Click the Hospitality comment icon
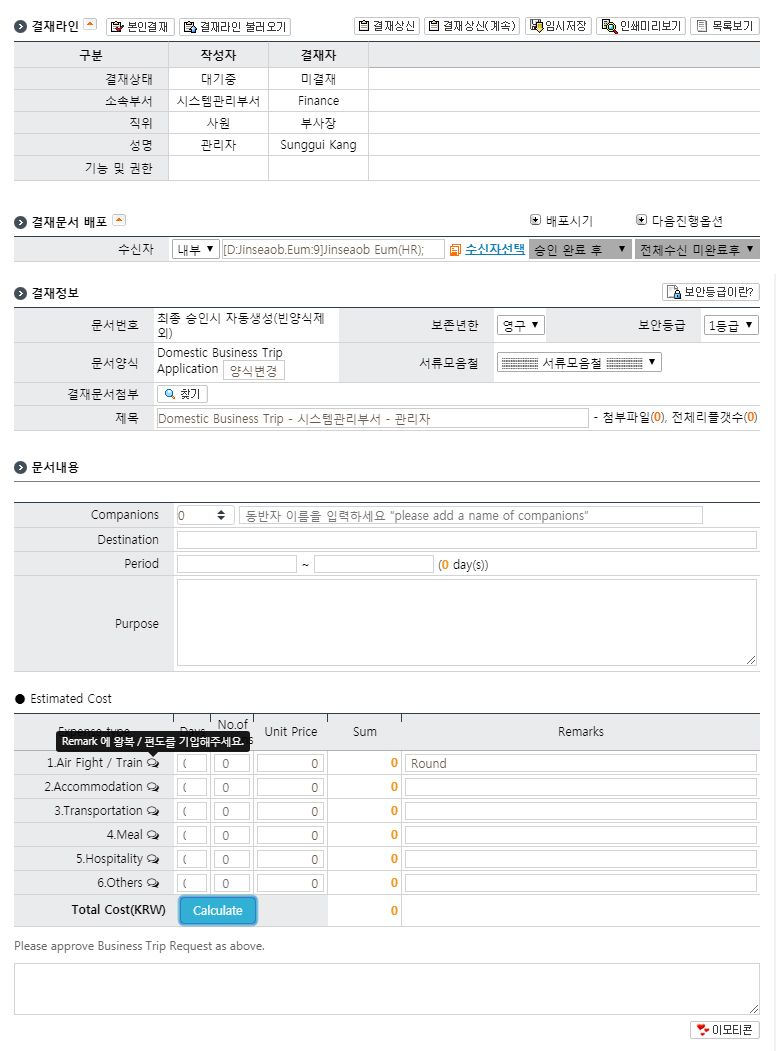 point(153,859)
